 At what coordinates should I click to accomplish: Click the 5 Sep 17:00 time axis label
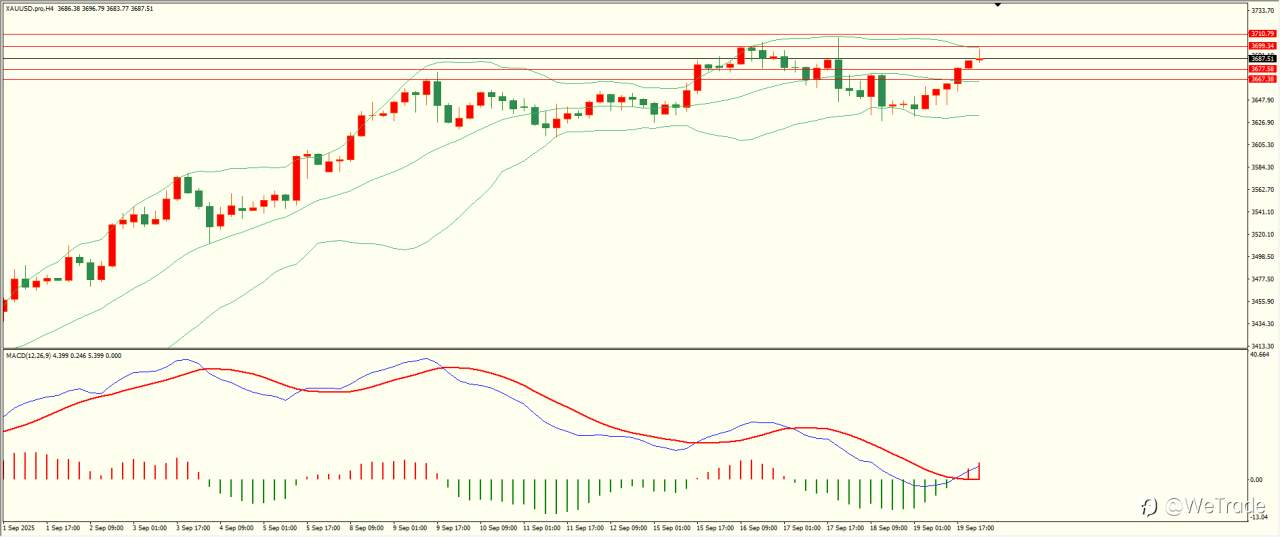coord(324,526)
